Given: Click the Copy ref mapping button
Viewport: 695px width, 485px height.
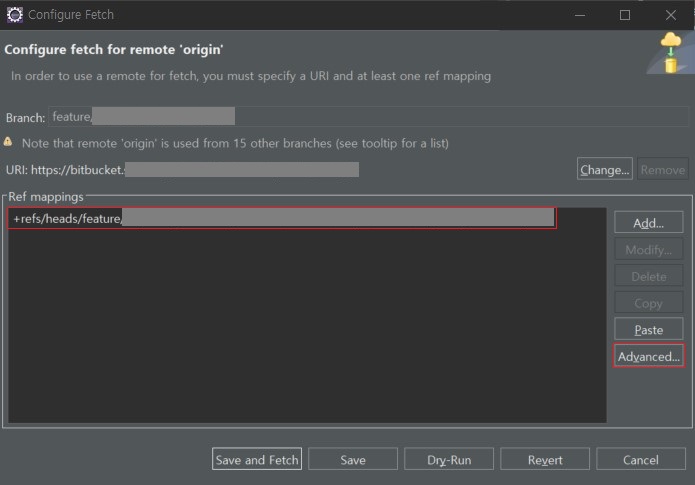Looking at the screenshot, I should [648, 303].
